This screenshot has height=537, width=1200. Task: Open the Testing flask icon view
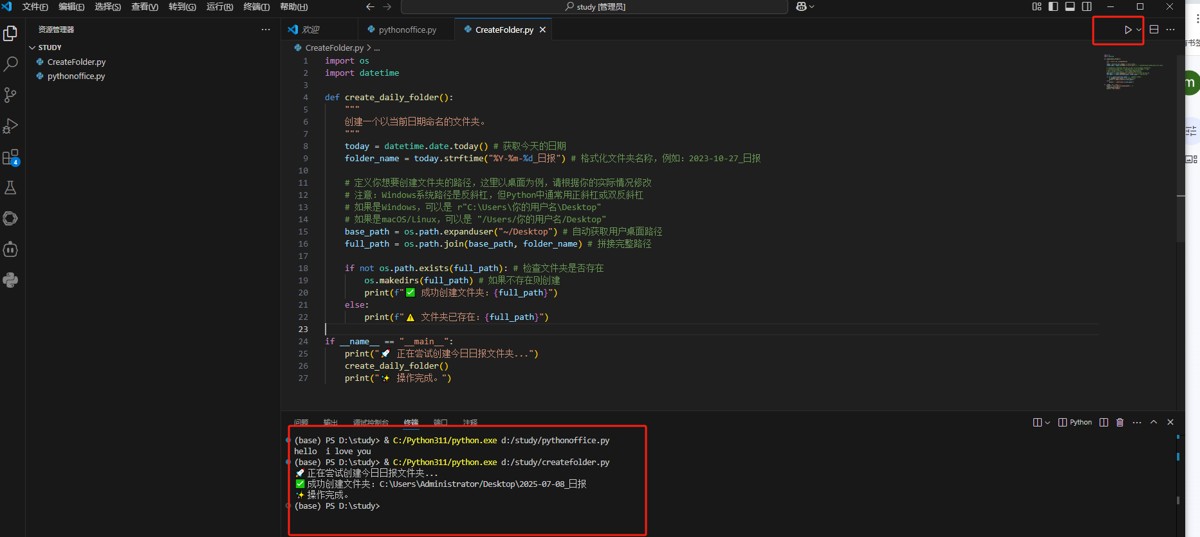coord(11,187)
